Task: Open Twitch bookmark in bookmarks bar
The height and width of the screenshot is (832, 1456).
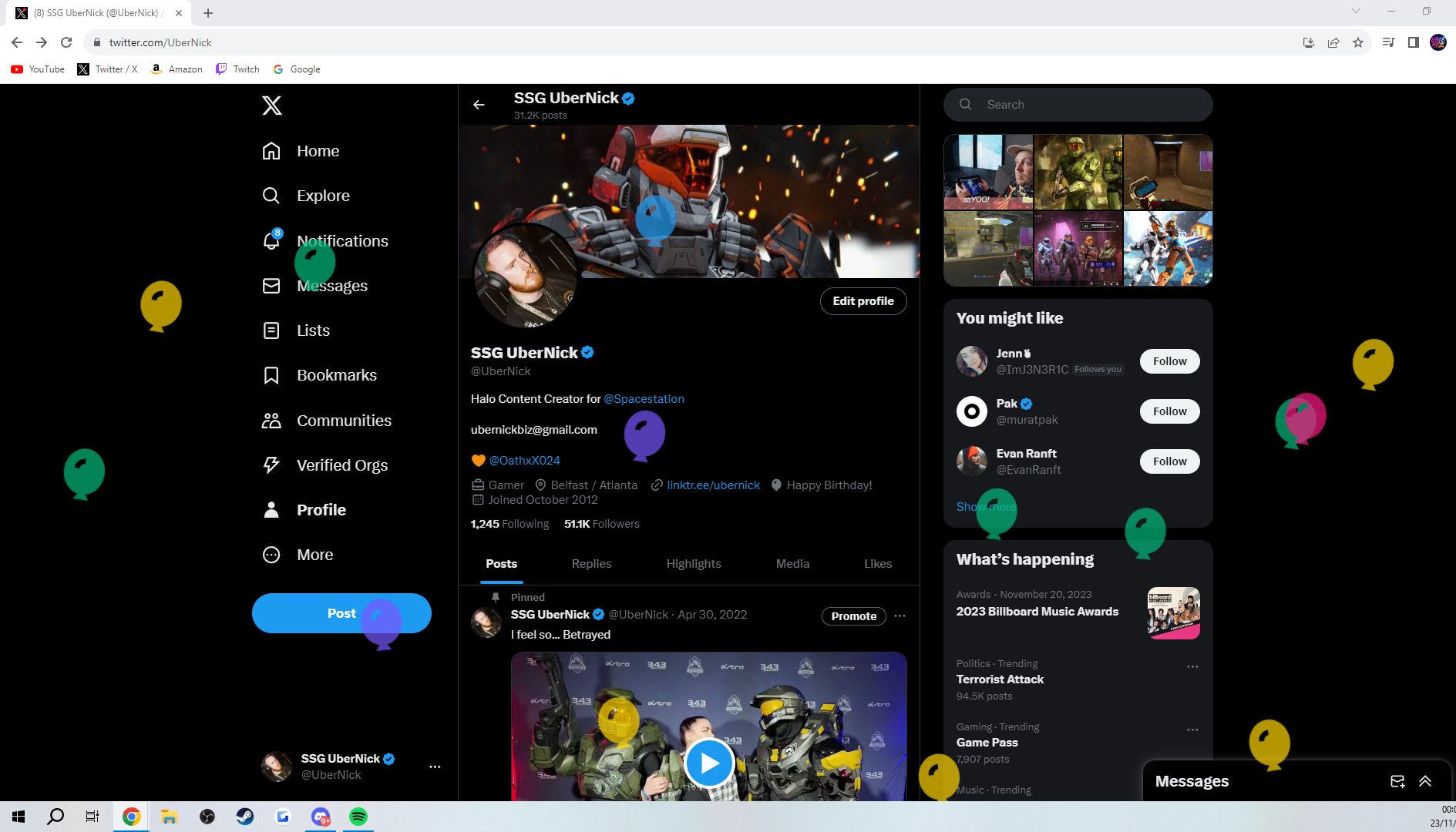Action: pos(237,69)
